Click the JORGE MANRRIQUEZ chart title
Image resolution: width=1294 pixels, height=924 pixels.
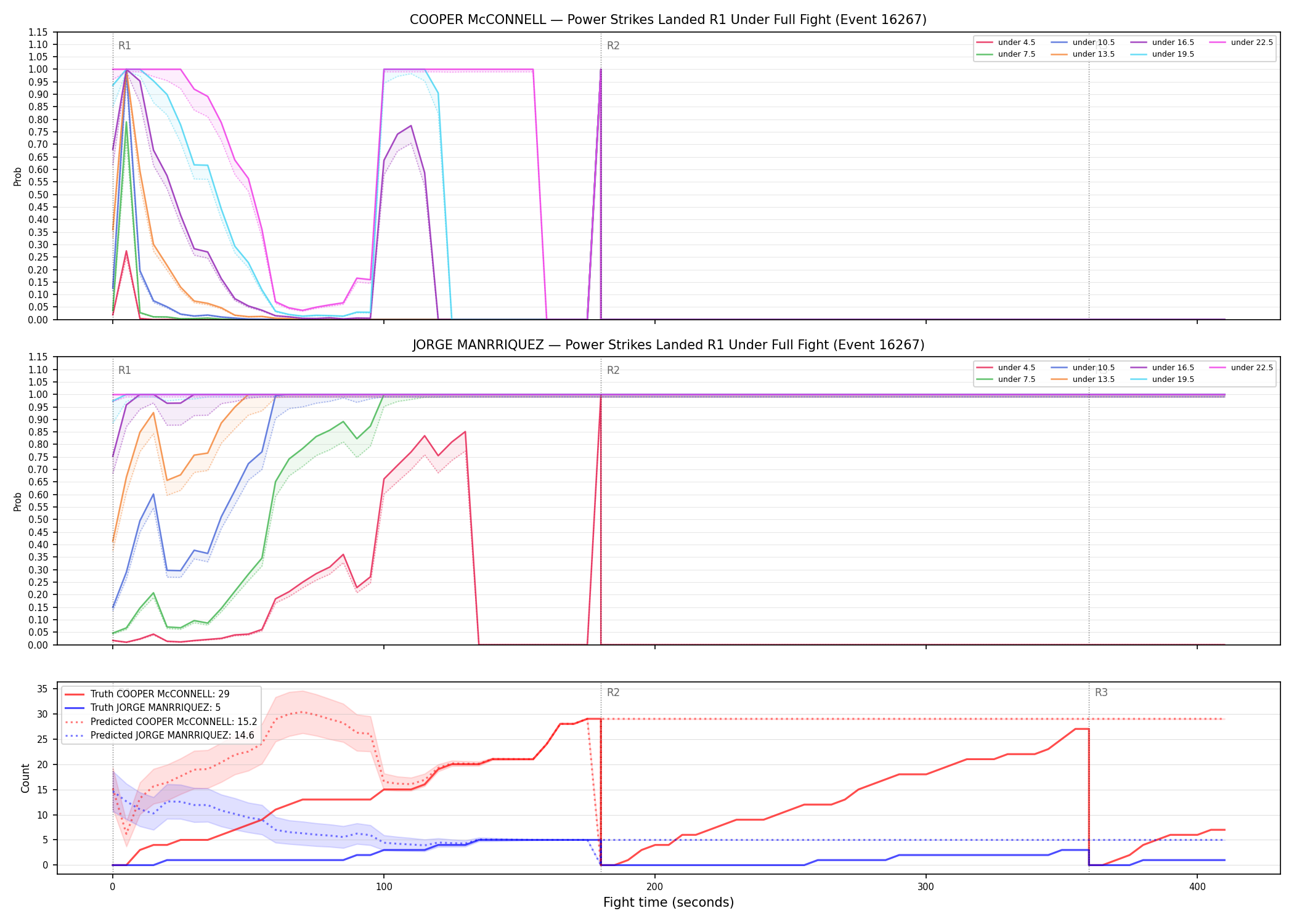tap(668, 345)
